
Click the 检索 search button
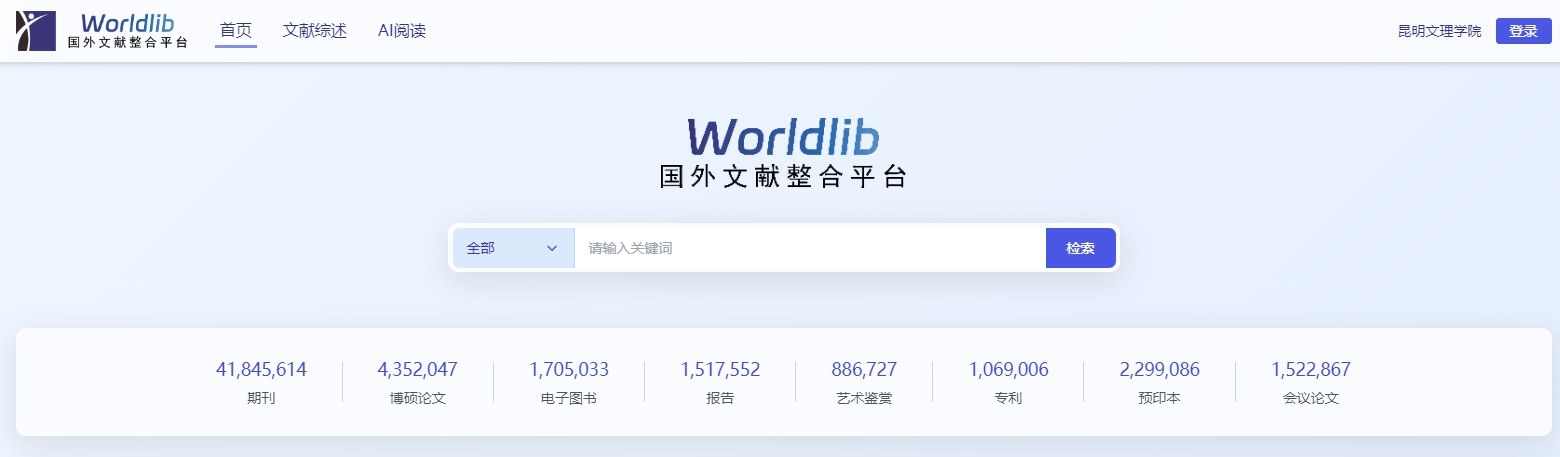(x=1080, y=248)
